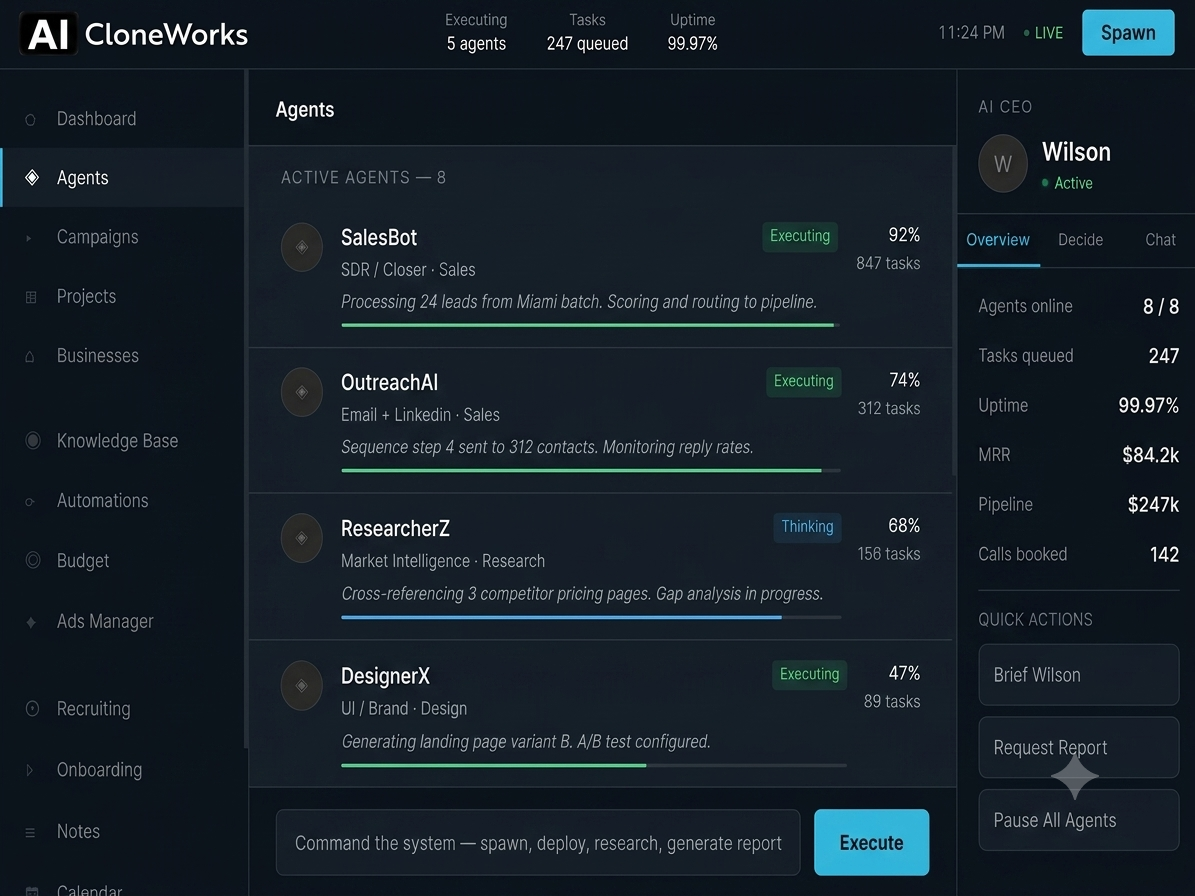
Task: Click the MRR value $84.2k
Action: click(1150, 456)
